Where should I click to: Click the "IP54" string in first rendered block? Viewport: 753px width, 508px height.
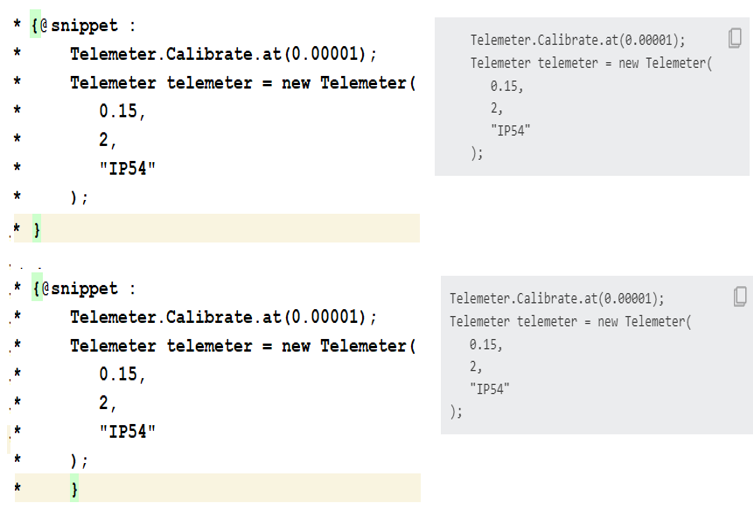(x=510, y=130)
